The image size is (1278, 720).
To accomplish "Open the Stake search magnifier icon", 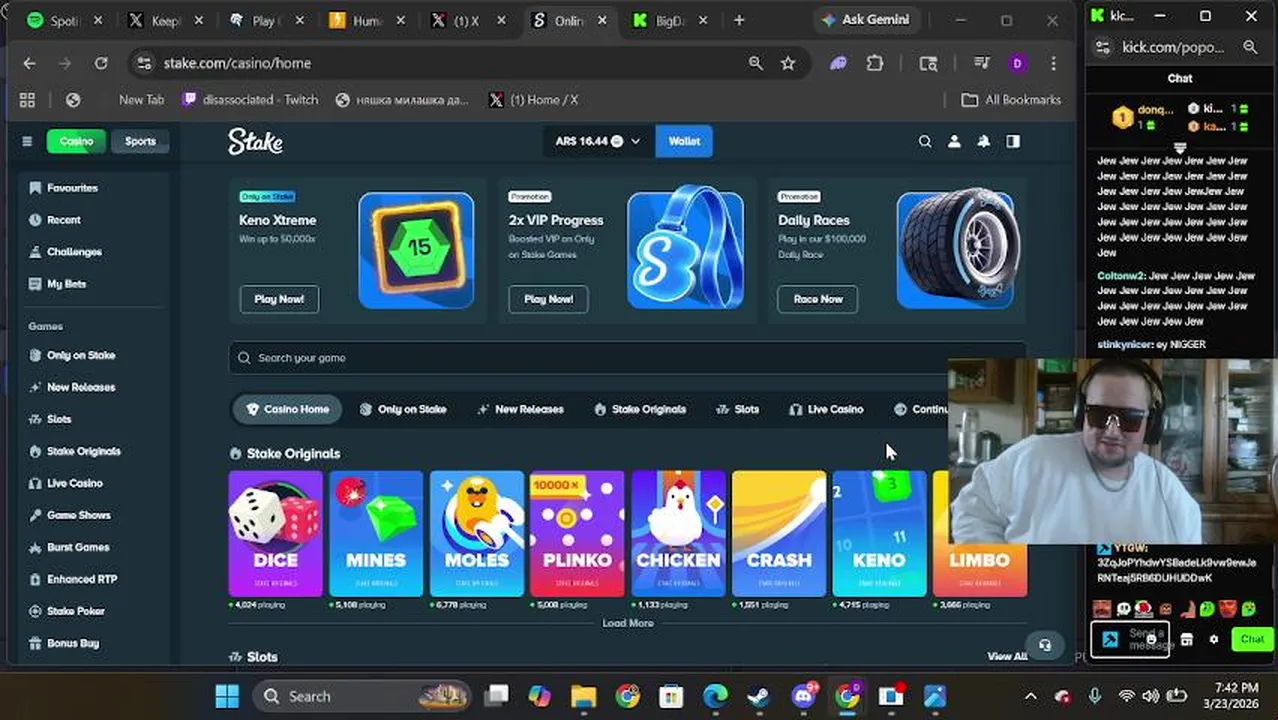I will [925, 142].
